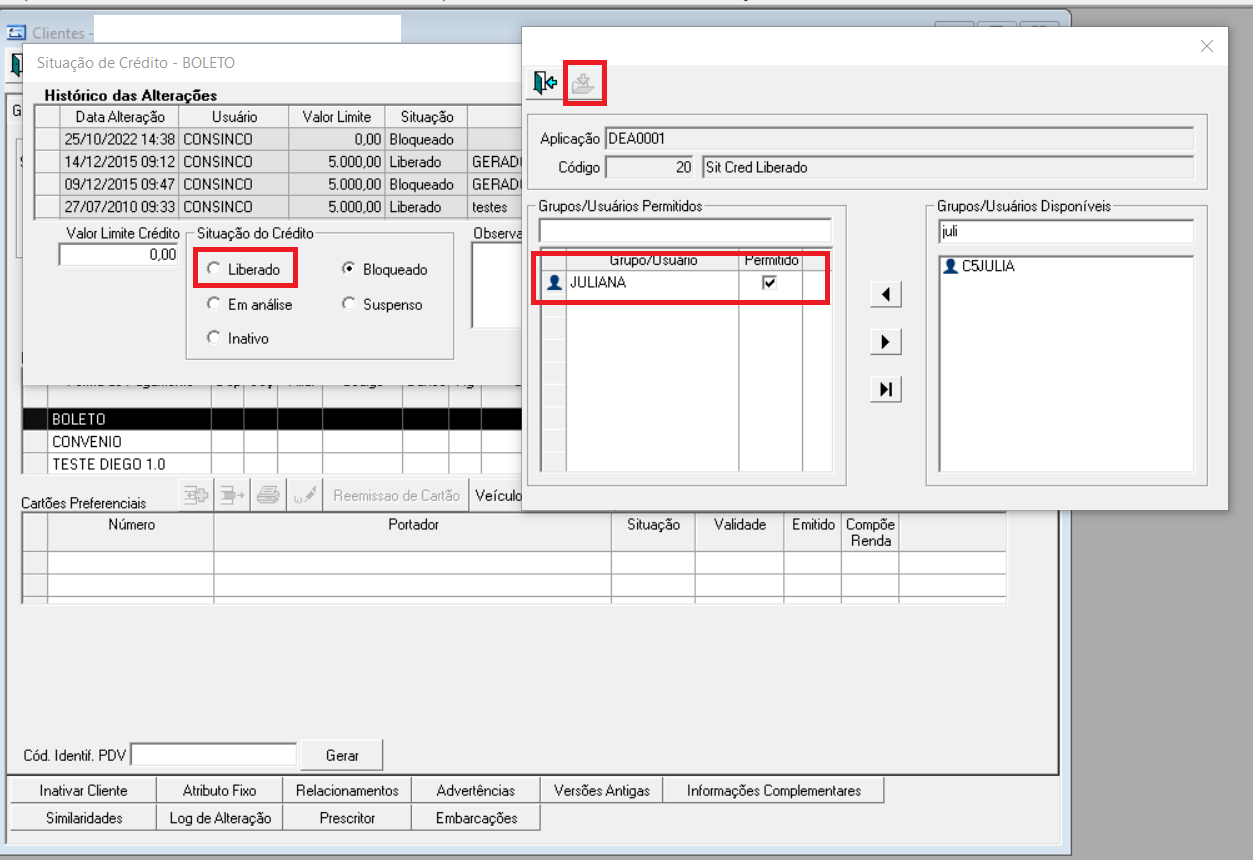Open the Veículo tab
The height and width of the screenshot is (860, 1253).
pyautogui.click(x=497, y=495)
